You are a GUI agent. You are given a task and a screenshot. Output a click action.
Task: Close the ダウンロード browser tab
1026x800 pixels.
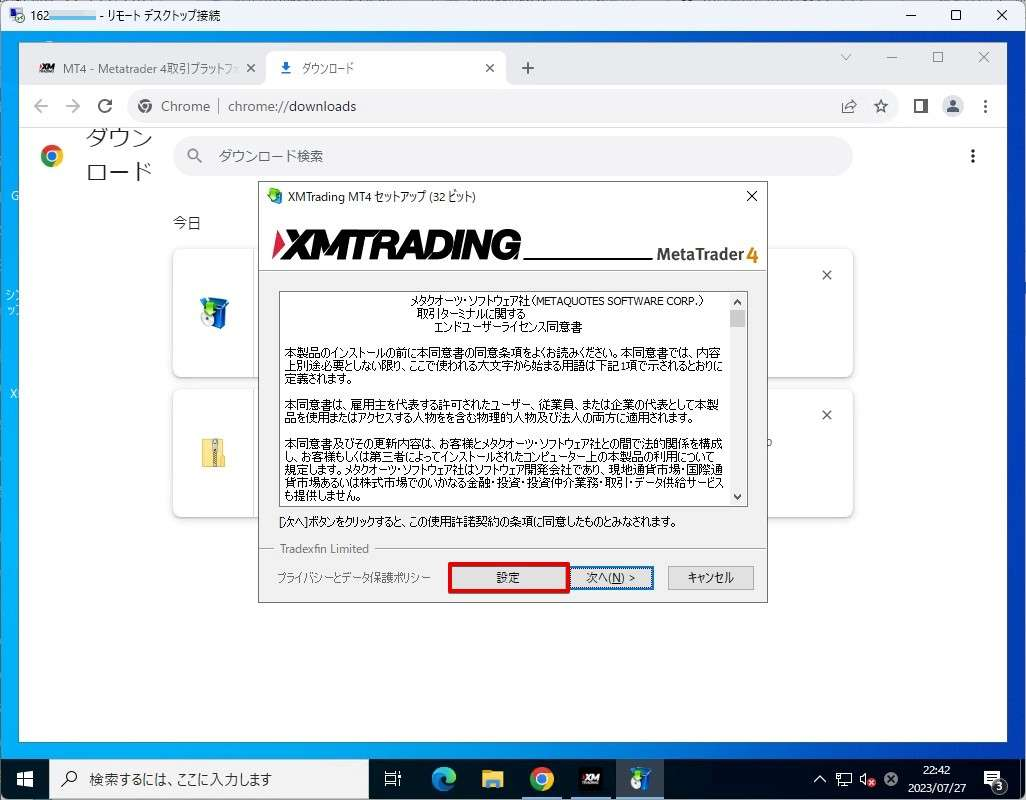click(489, 68)
